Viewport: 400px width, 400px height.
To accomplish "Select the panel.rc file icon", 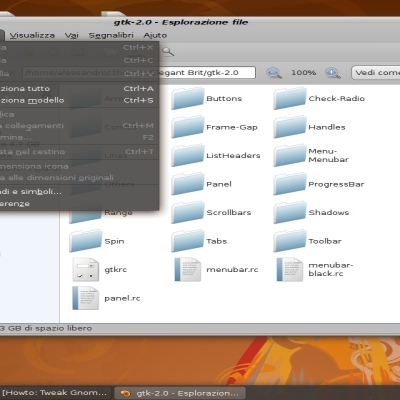I will 86,298.
